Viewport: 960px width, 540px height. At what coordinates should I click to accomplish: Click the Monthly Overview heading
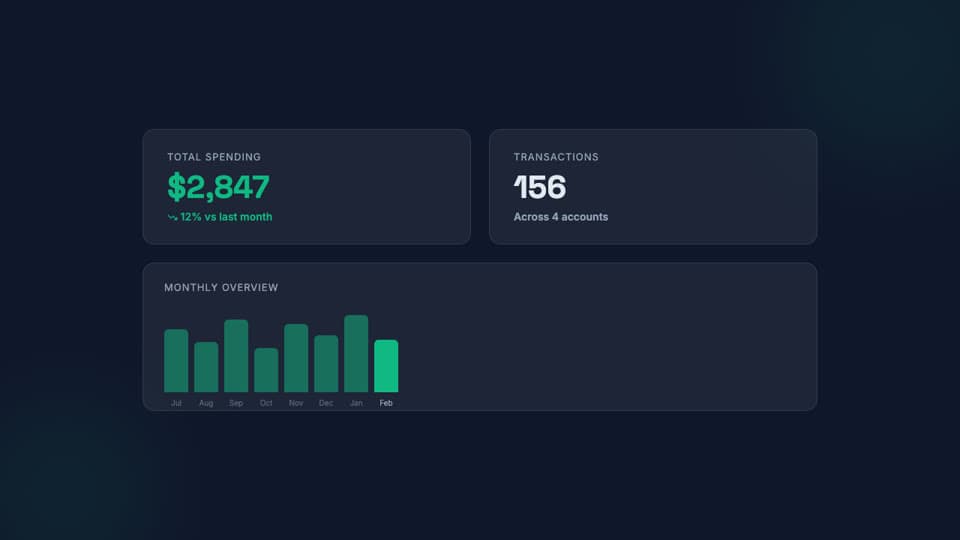click(221, 287)
